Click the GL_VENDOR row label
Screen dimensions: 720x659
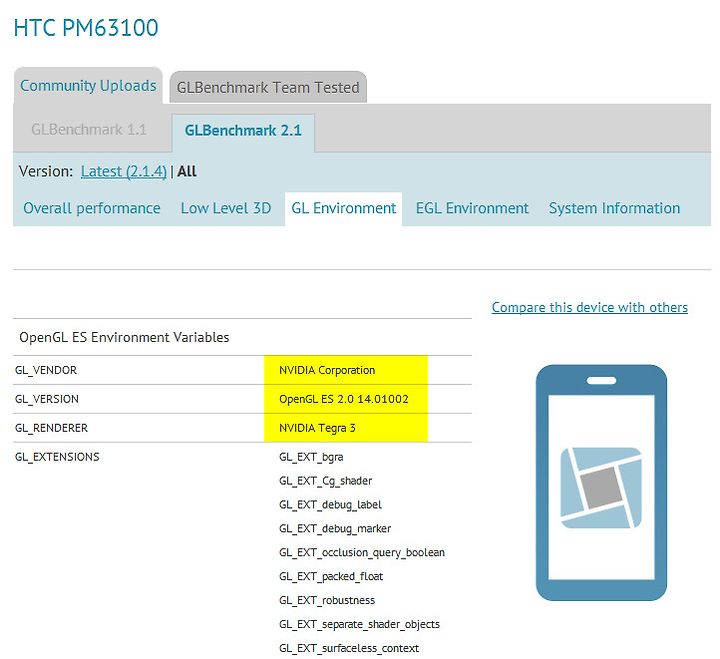46,370
